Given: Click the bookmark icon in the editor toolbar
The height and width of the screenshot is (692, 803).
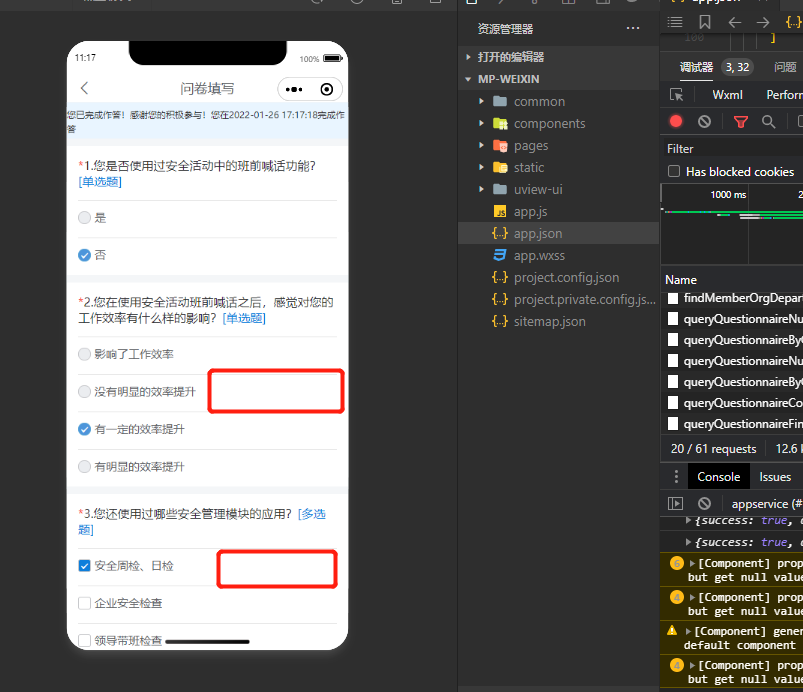Looking at the screenshot, I should (704, 21).
